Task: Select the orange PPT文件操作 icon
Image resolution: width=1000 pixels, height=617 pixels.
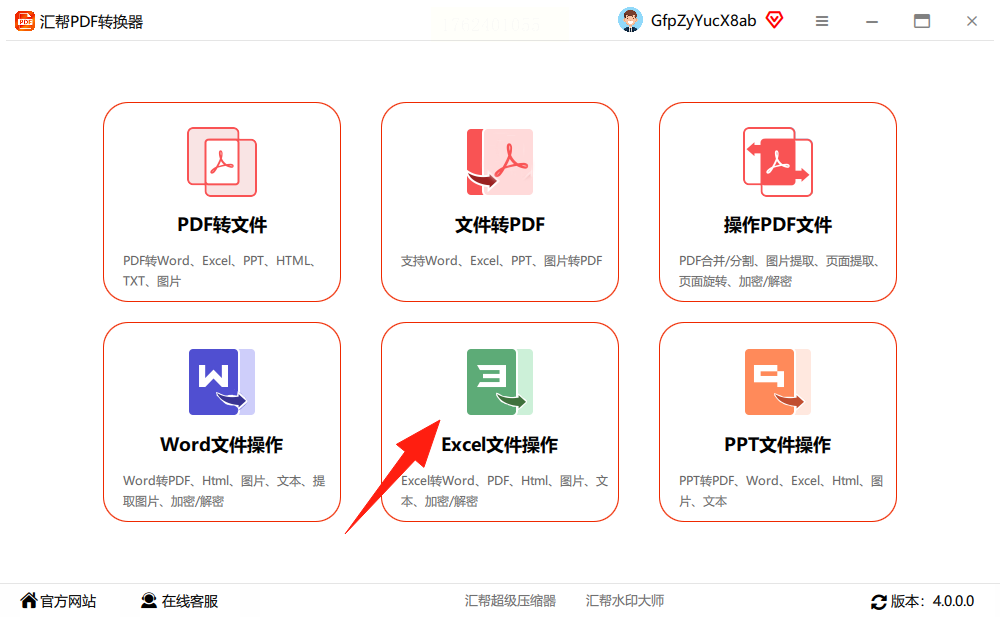Action: [x=777, y=382]
